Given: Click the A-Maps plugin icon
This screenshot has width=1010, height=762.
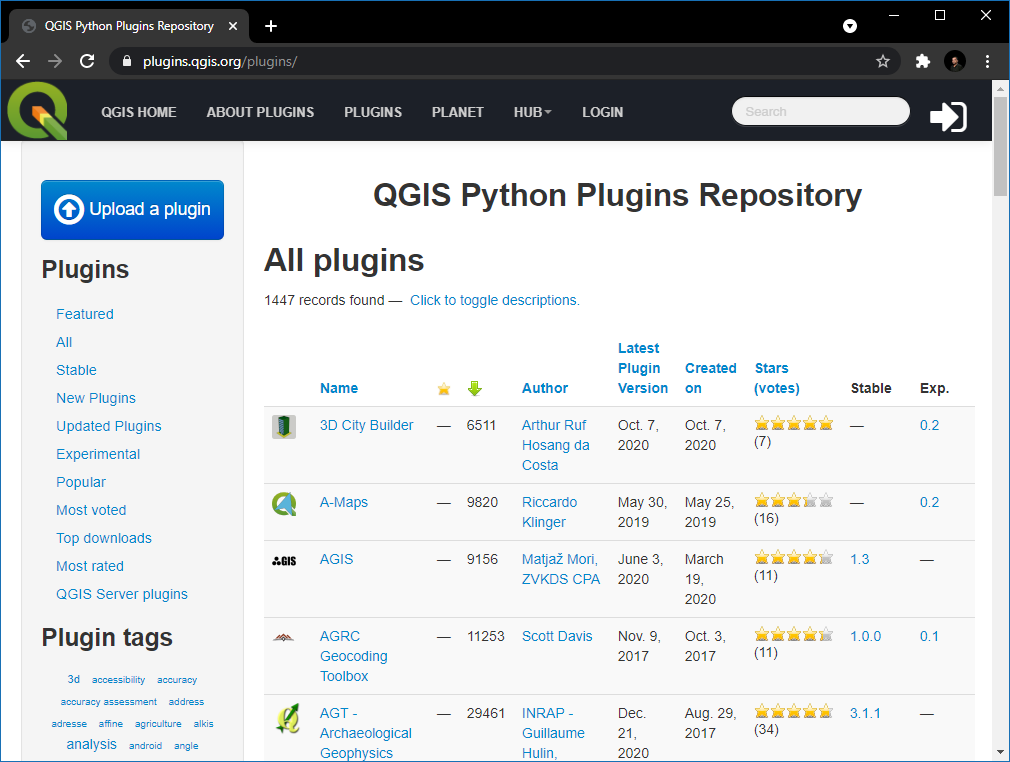Looking at the screenshot, I should pyautogui.click(x=284, y=504).
